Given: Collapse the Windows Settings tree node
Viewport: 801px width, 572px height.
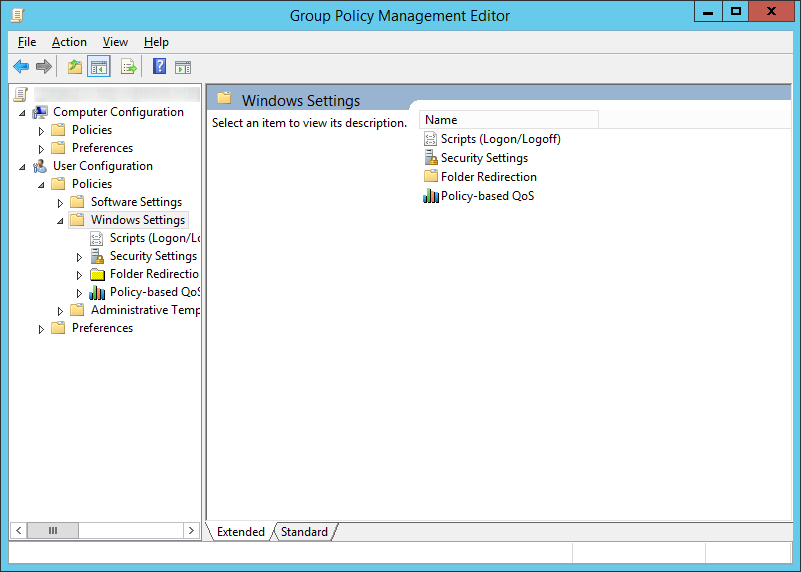Looking at the screenshot, I should pos(60,221).
